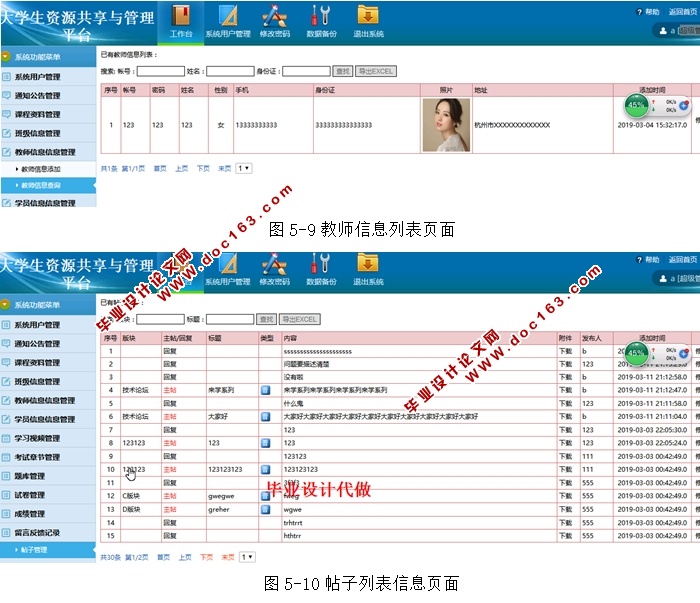
Task: Open page selector dropdown on post list page
Action: tap(247, 557)
